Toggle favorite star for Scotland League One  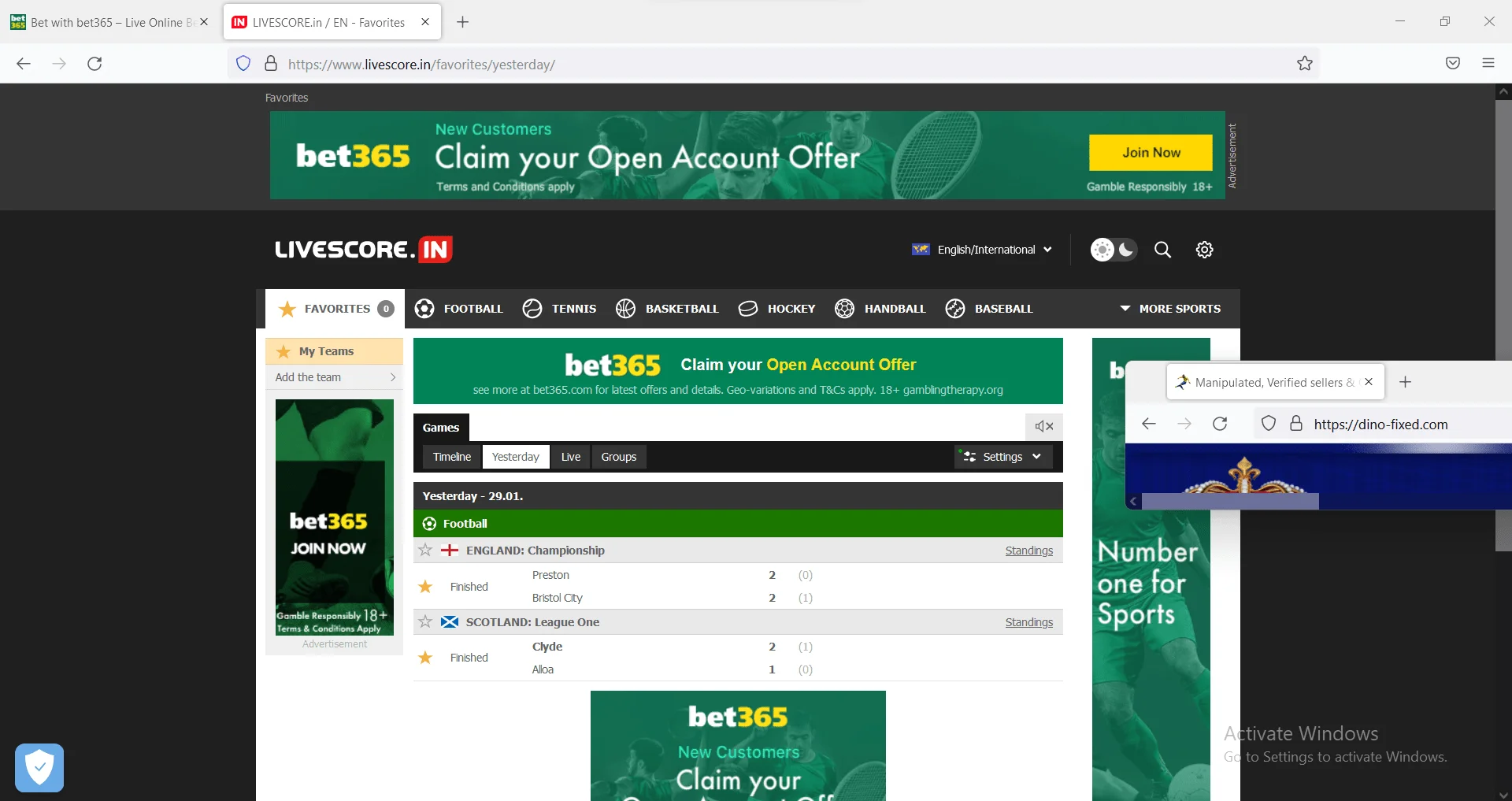[x=425, y=622]
